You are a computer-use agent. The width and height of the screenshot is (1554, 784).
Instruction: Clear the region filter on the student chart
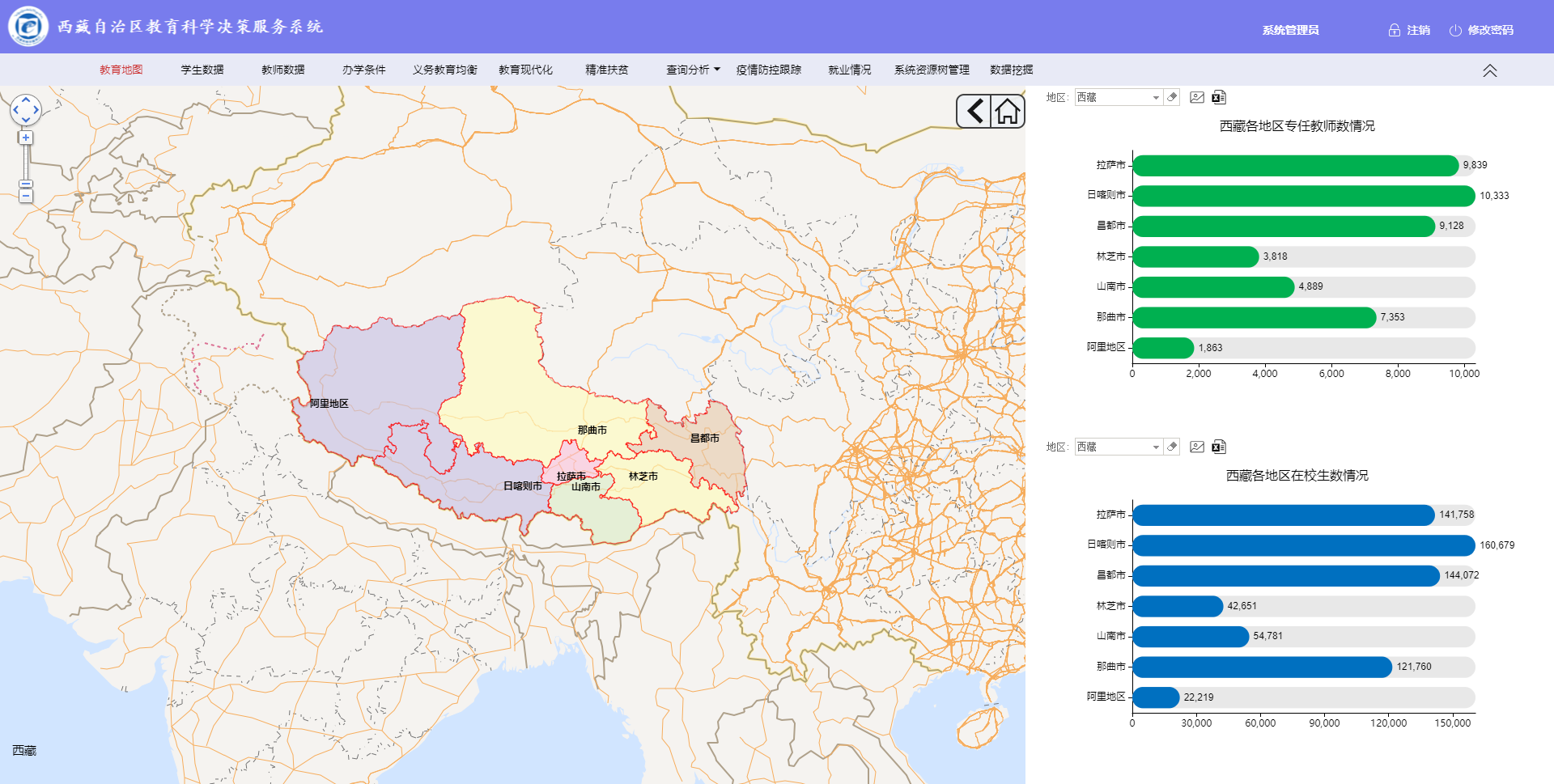[x=1172, y=447]
